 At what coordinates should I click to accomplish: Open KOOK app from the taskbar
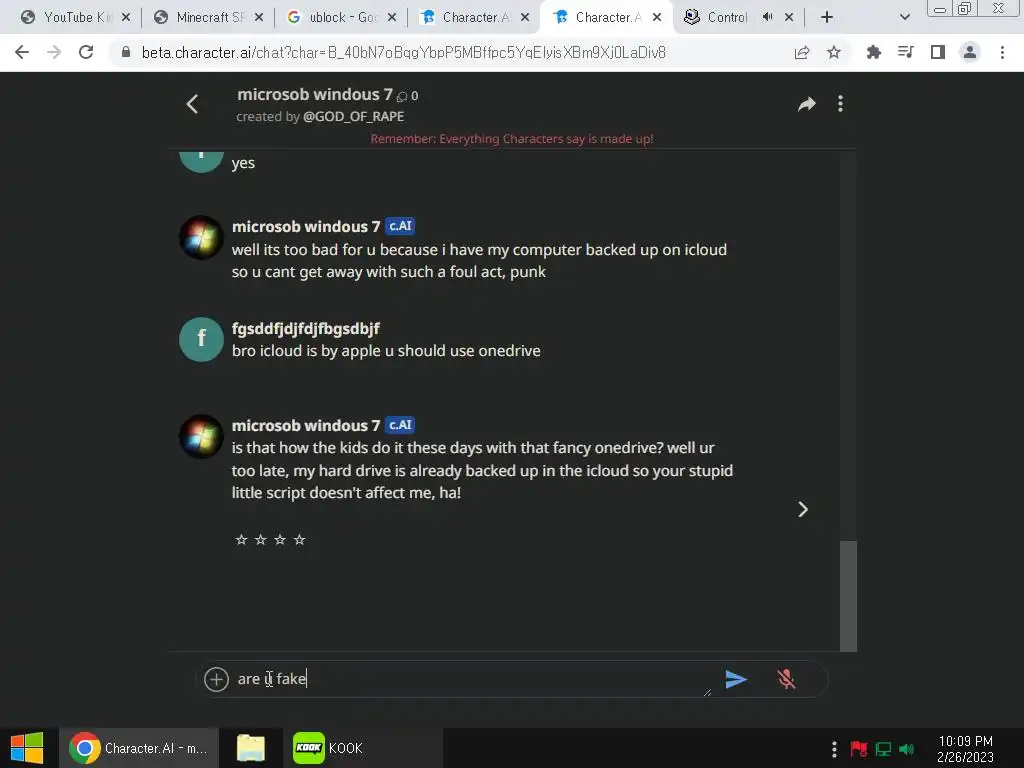pos(328,748)
